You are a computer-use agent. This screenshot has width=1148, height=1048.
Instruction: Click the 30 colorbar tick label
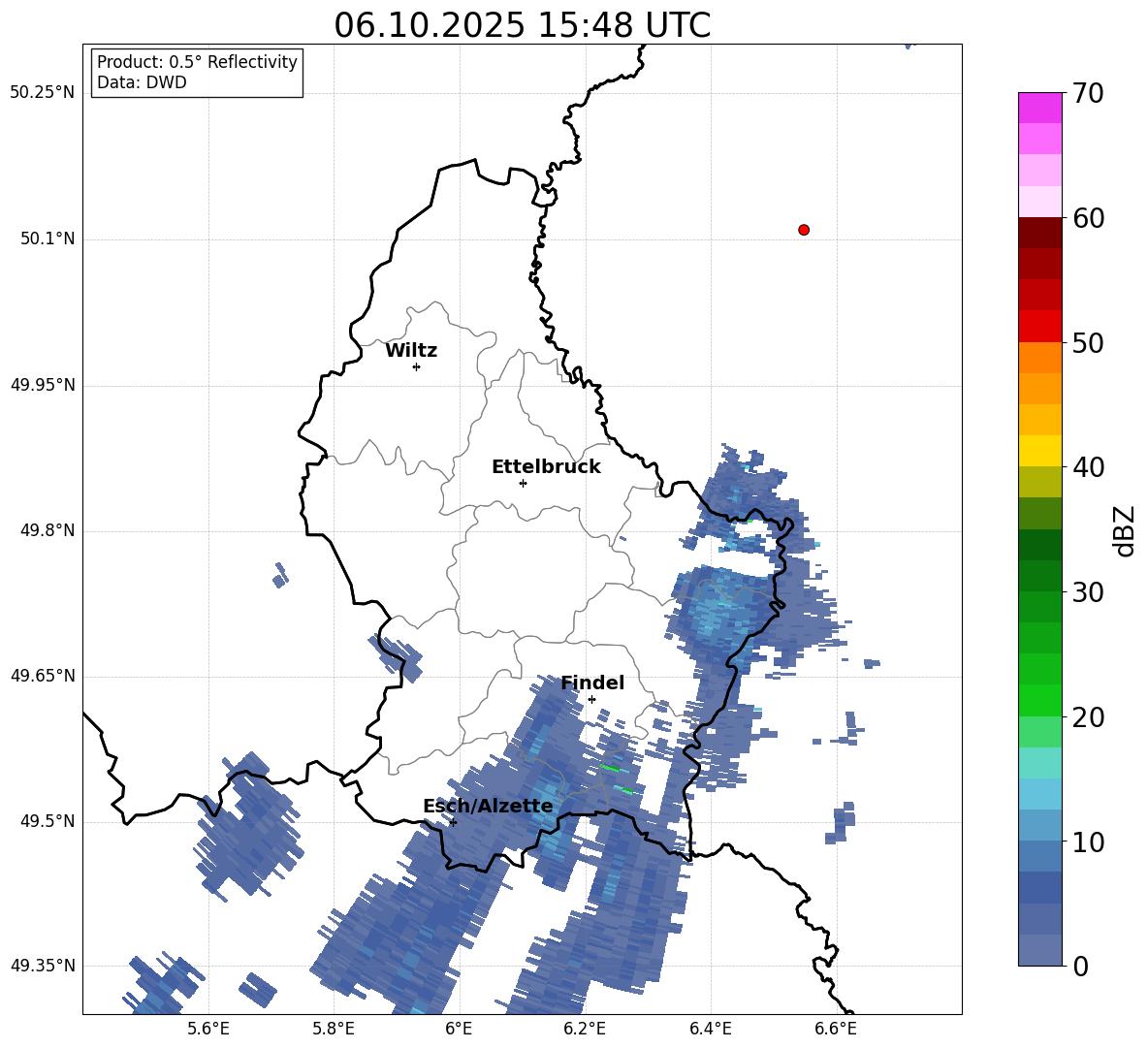pyautogui.click(x=1087, y=592)
